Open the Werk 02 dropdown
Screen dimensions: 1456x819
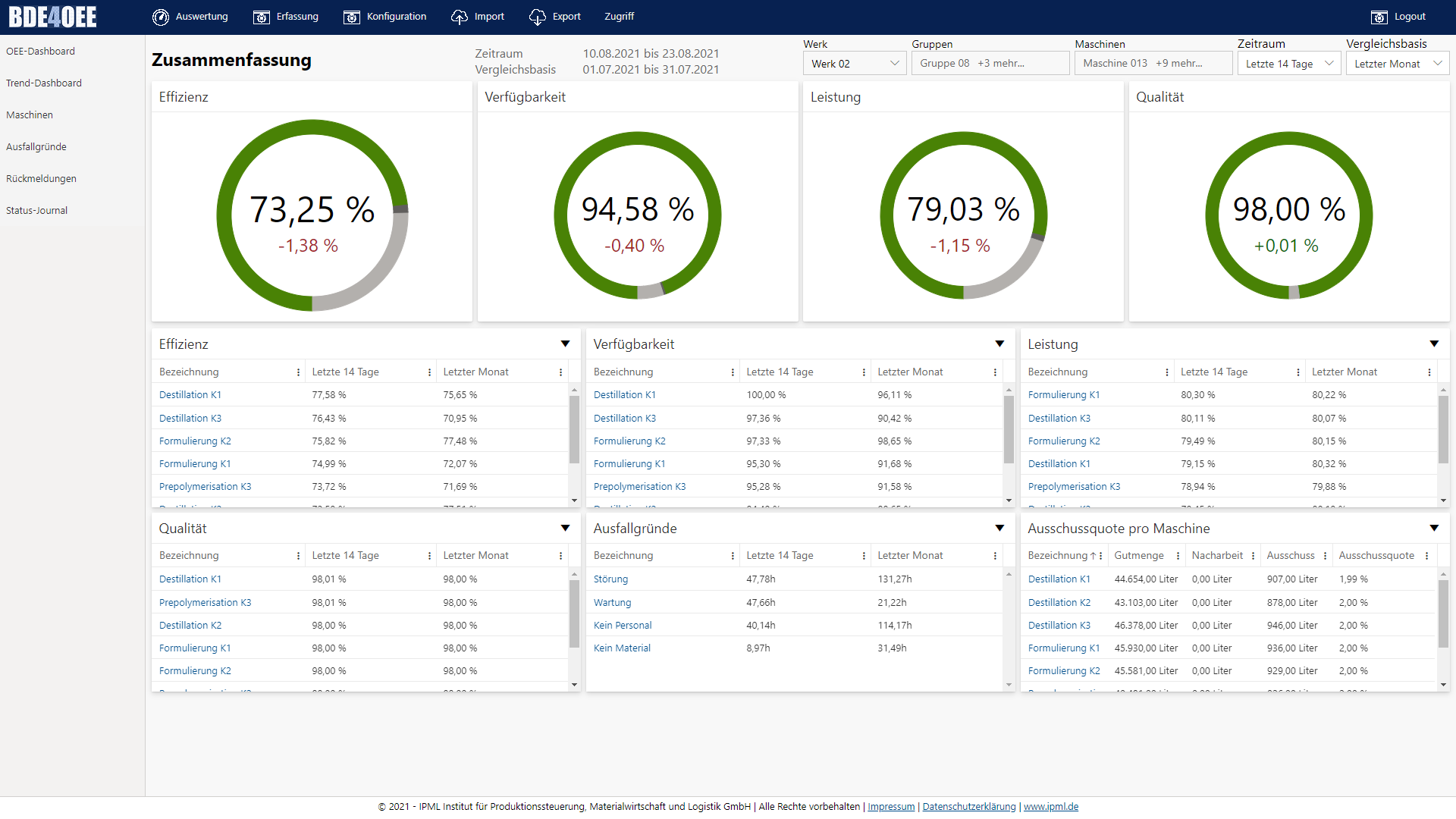[855, 64]
